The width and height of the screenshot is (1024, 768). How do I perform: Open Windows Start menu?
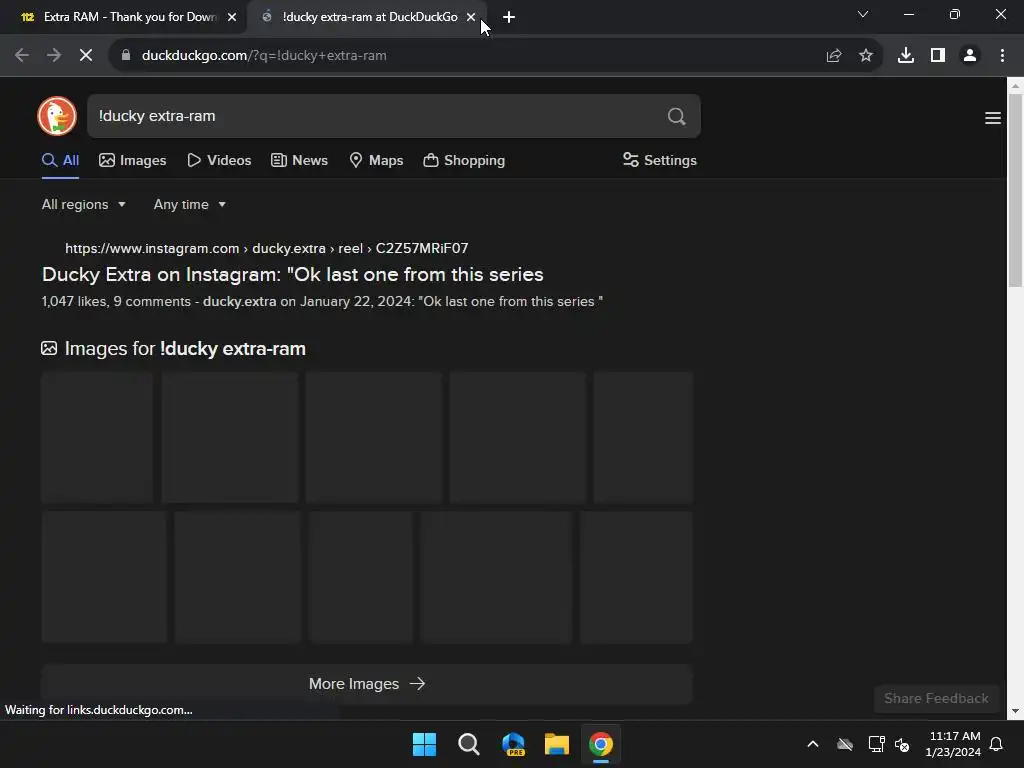(x=424, y=744)
